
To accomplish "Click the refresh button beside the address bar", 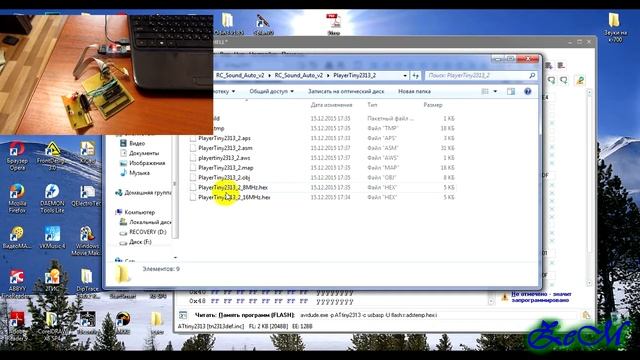I will point(415,76).
